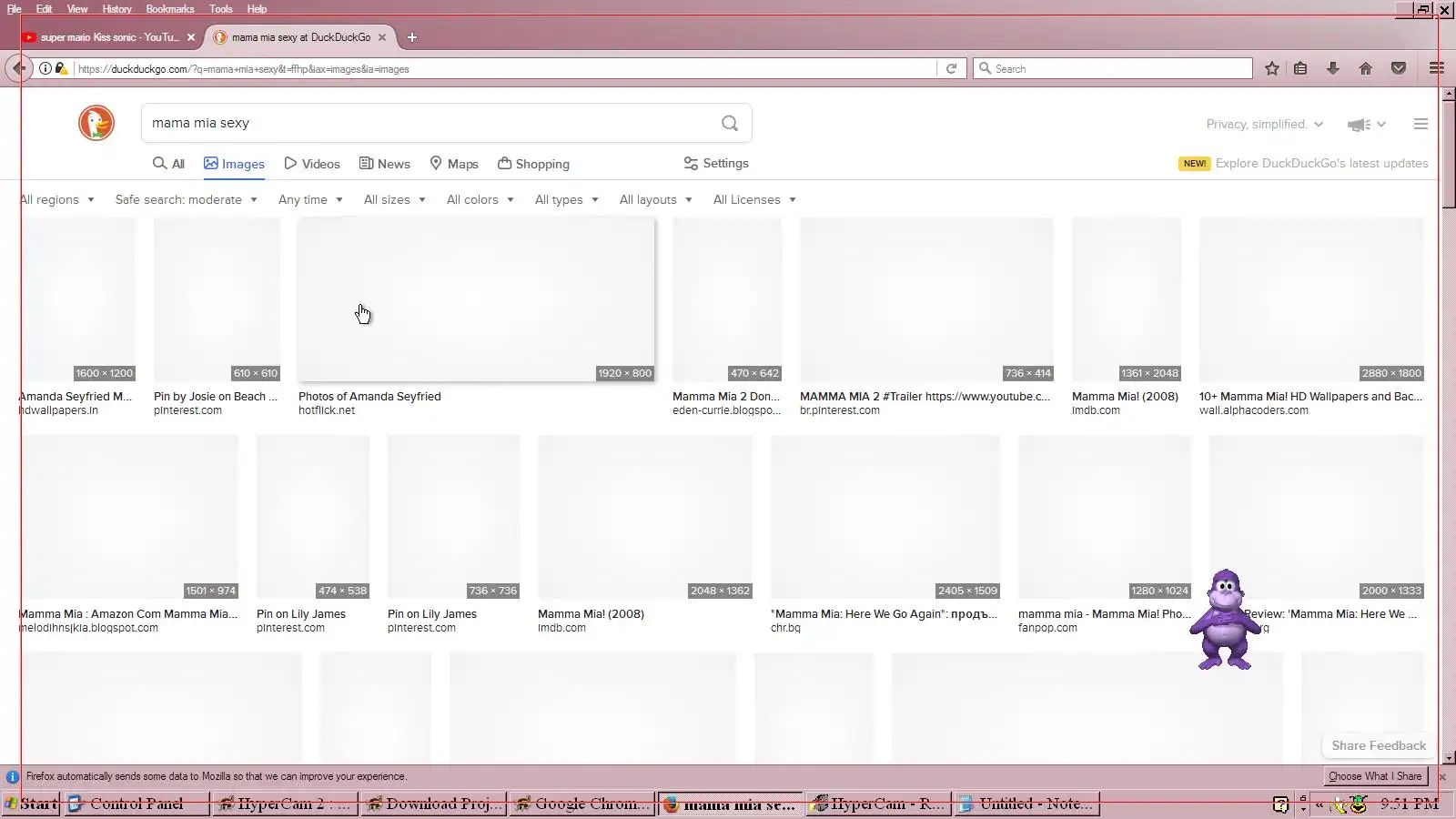Show site information via the info icon

coord(45,68)
